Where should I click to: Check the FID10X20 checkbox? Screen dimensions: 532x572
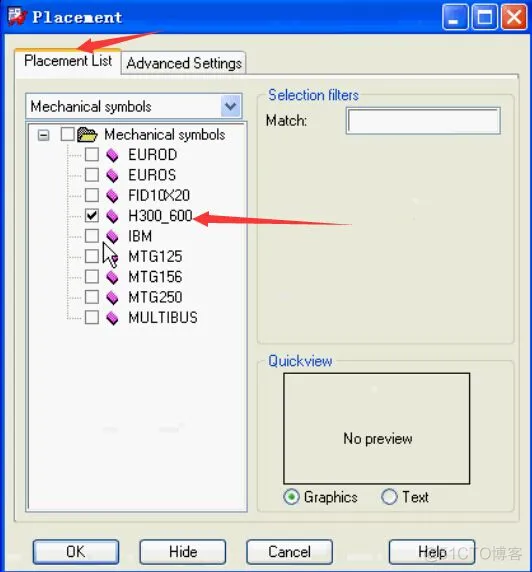click(92, 195)
